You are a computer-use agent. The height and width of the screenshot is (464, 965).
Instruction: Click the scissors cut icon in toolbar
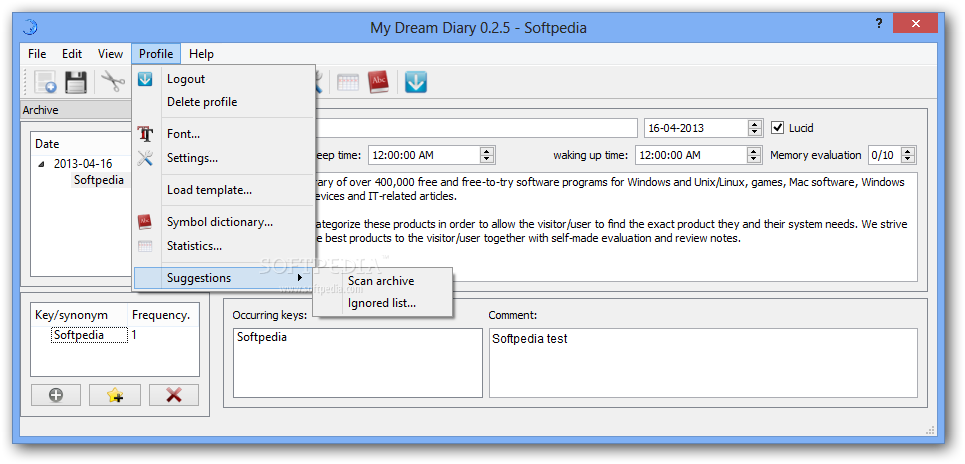(113, 81)
